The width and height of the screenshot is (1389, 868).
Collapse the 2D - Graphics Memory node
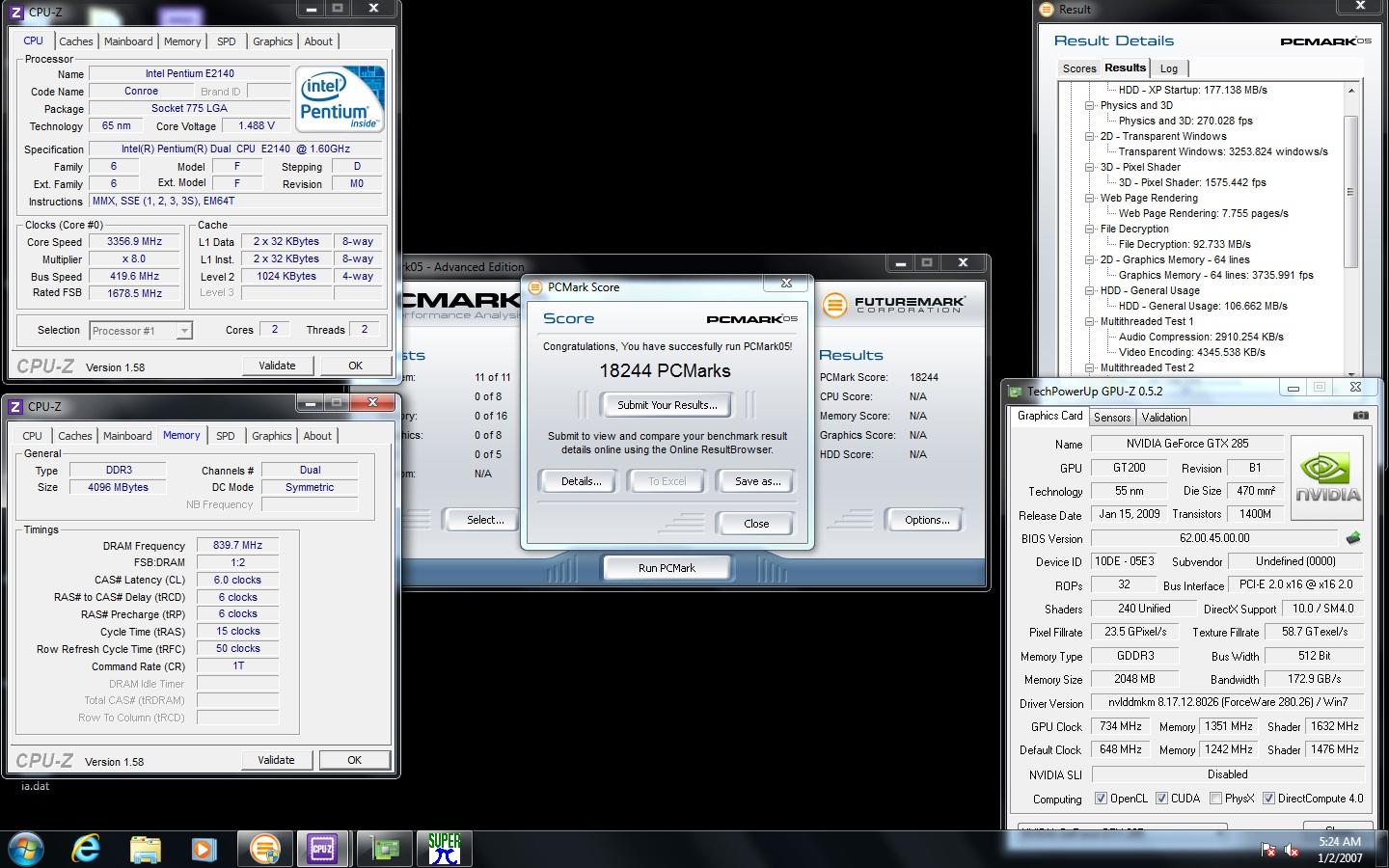click(x=1089, y=259)
